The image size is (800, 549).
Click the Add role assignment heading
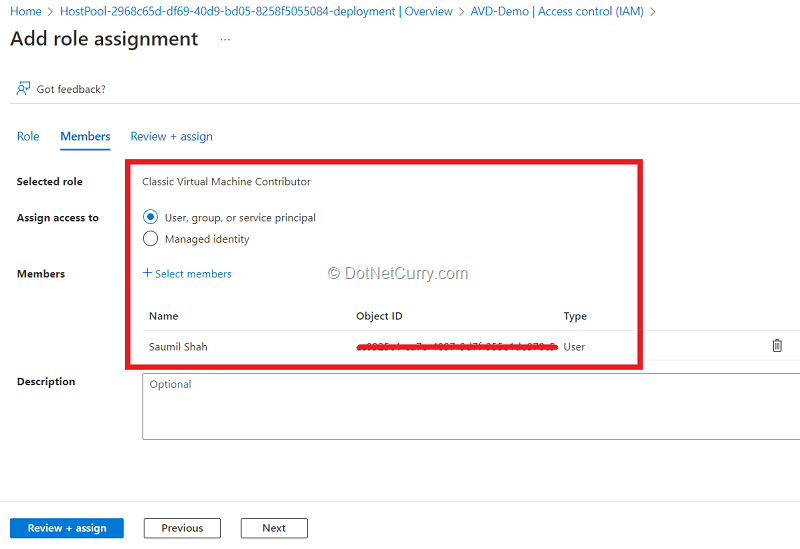[x=104, y=39]
